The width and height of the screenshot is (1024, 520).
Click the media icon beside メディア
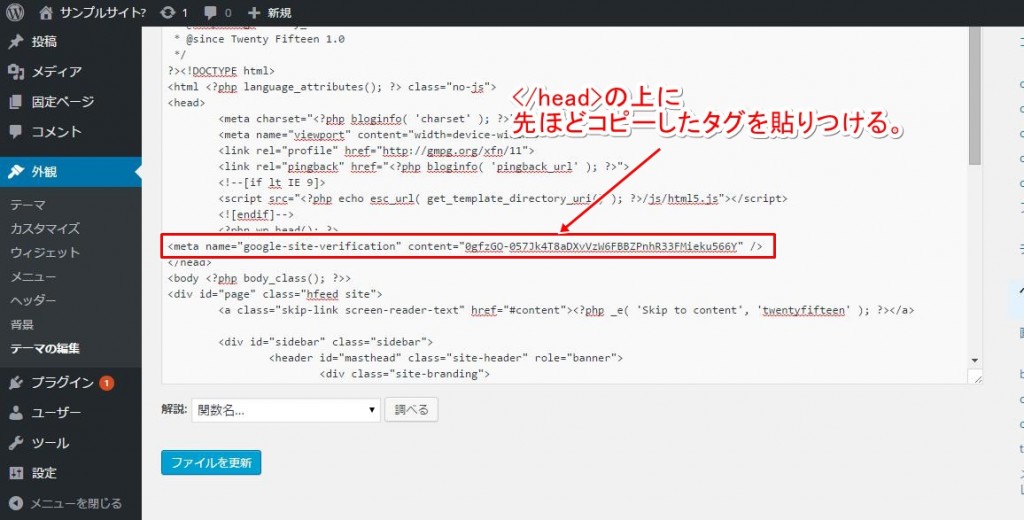click(x=16, y=72)
